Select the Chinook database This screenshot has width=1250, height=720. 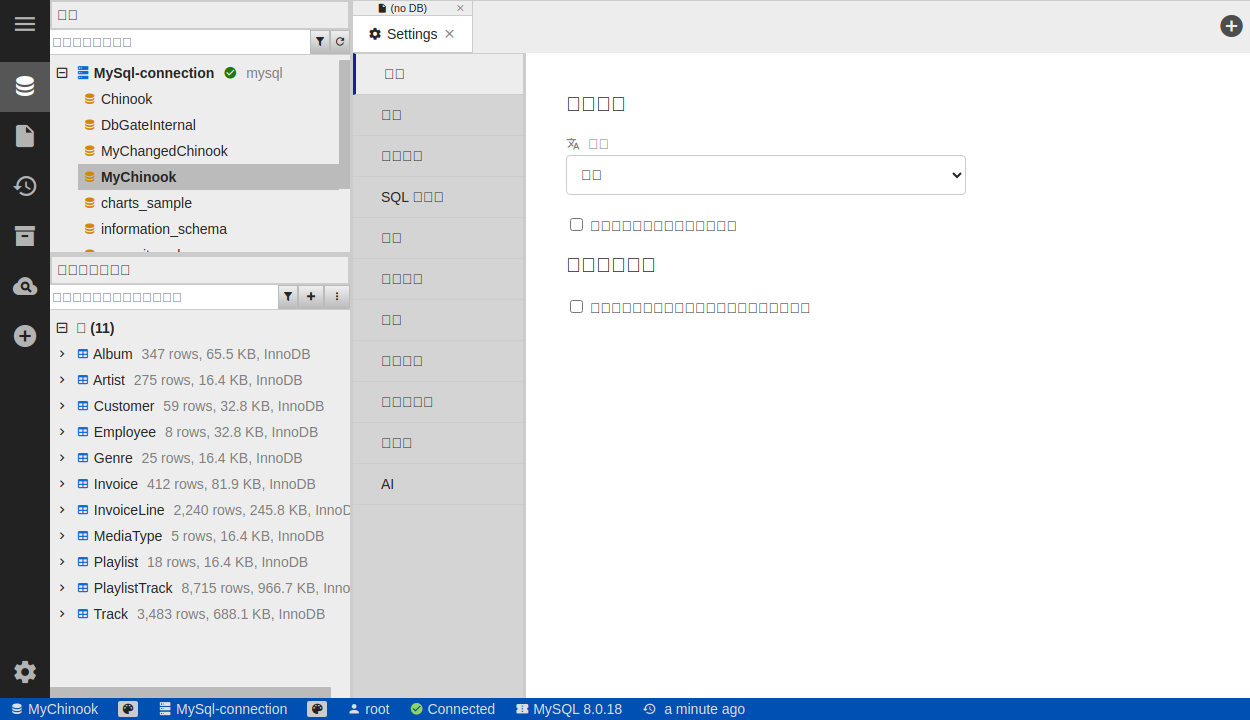click(126, 99)
